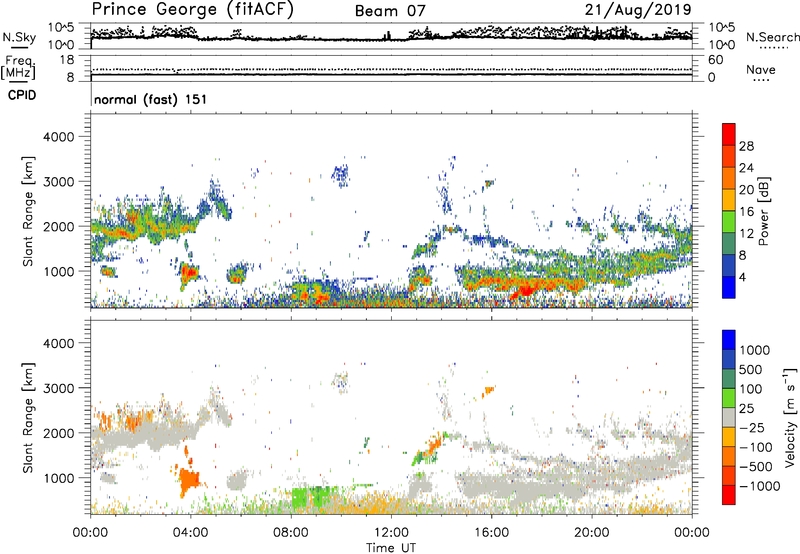
Task: Click the '-1000' velocity colorbar tick
Action: [760, 486]
